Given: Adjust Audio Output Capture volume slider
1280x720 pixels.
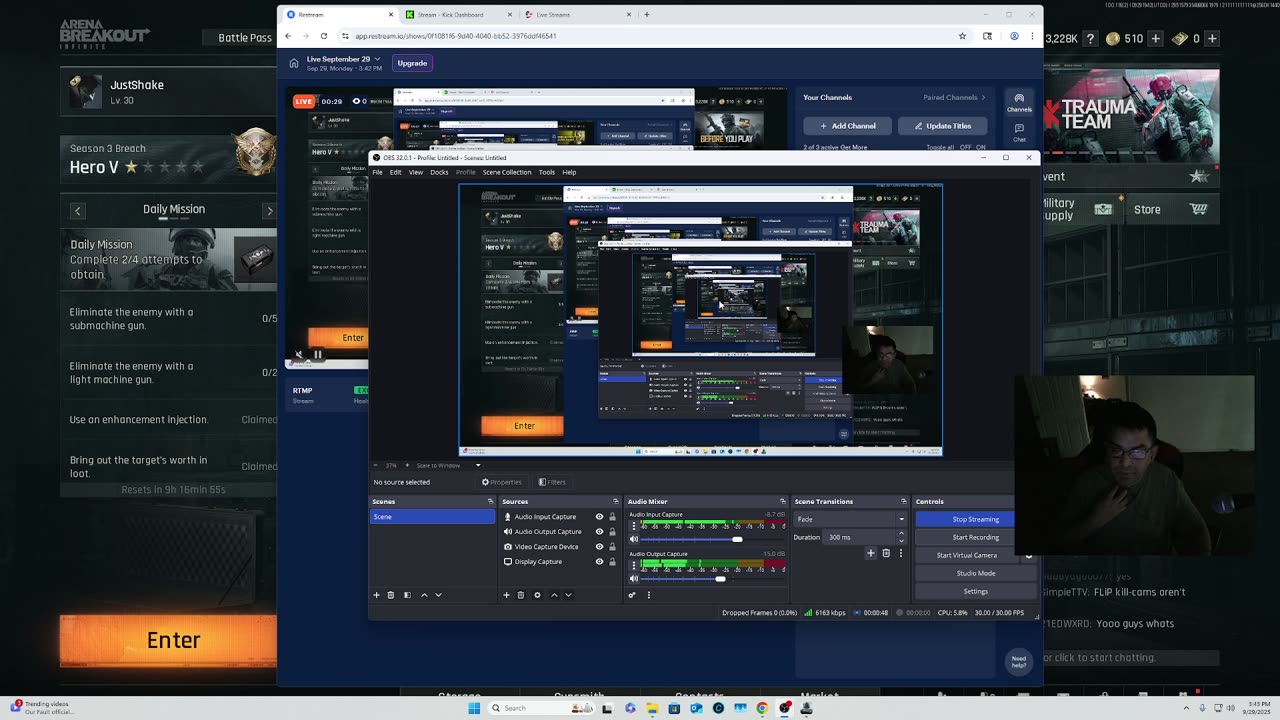Looking at the screenshot, I should coord(720,578).
